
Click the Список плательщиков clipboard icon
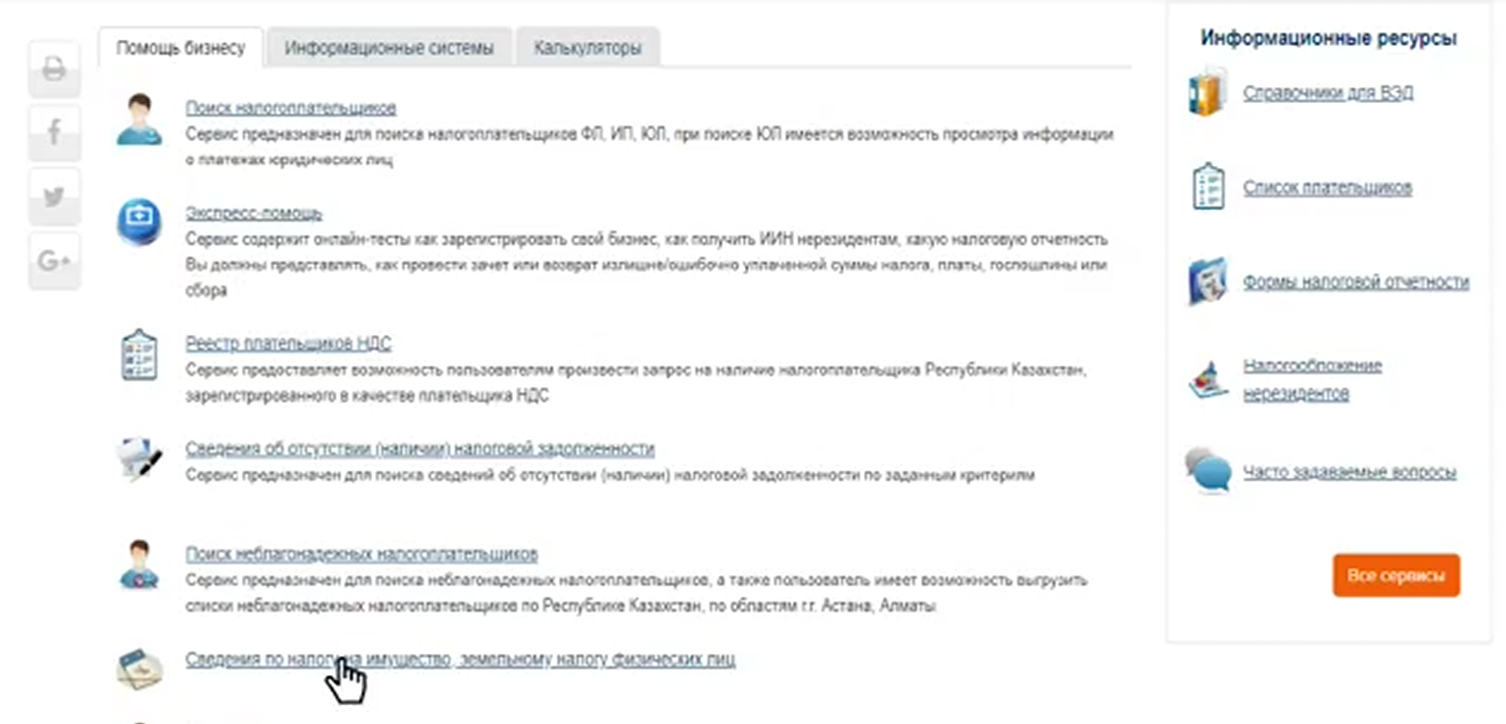click(1208, 187)
